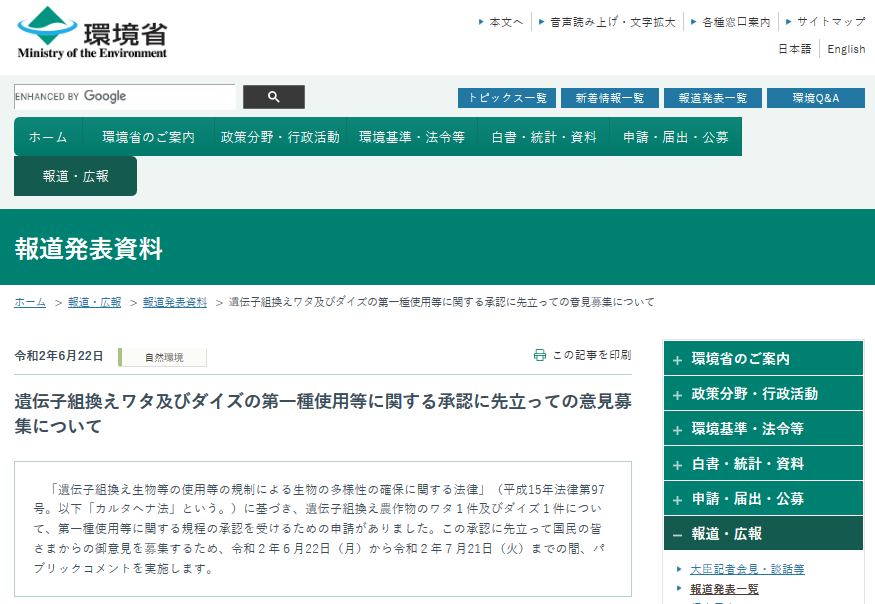Open the English version of the site
The image size is (875, 604).
coord(844,48)
